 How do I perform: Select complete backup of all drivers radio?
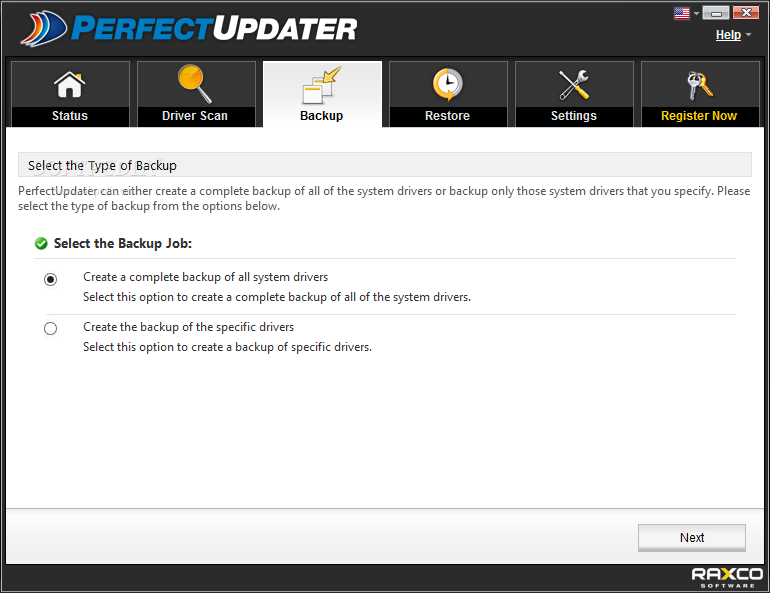[x=50, y=279]
